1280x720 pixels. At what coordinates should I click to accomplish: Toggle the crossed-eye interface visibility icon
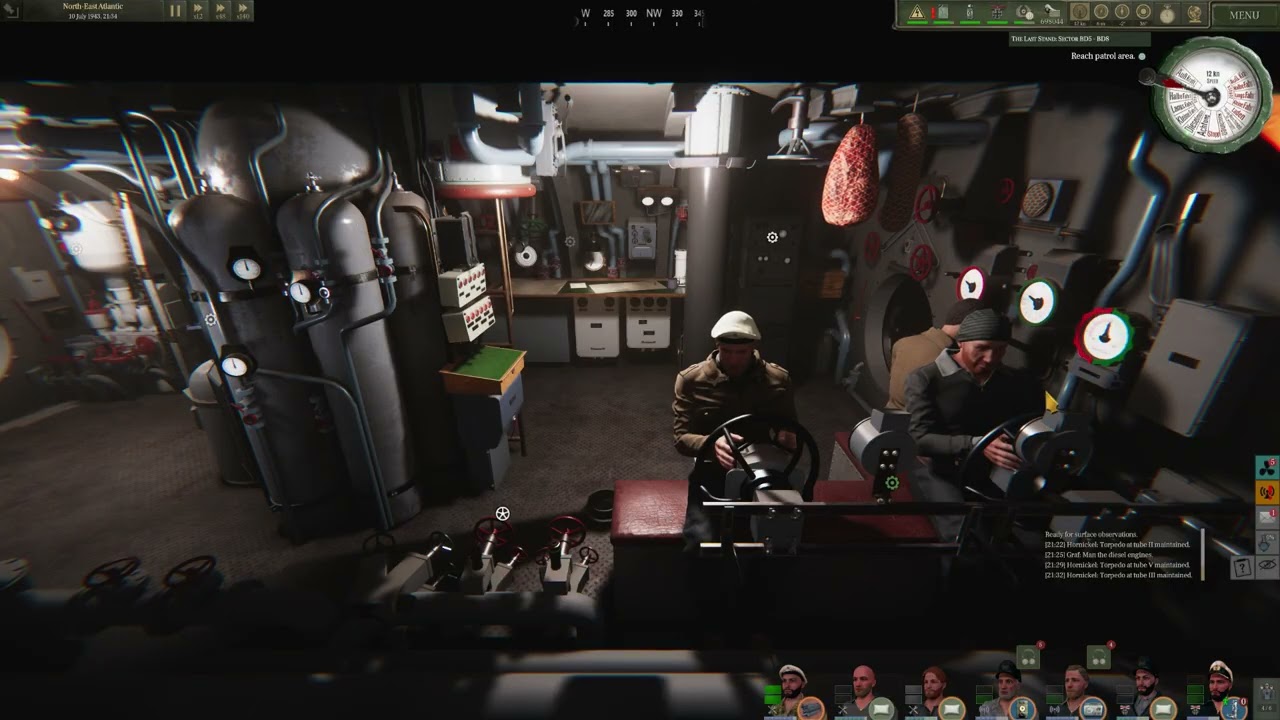[1267, 567]
